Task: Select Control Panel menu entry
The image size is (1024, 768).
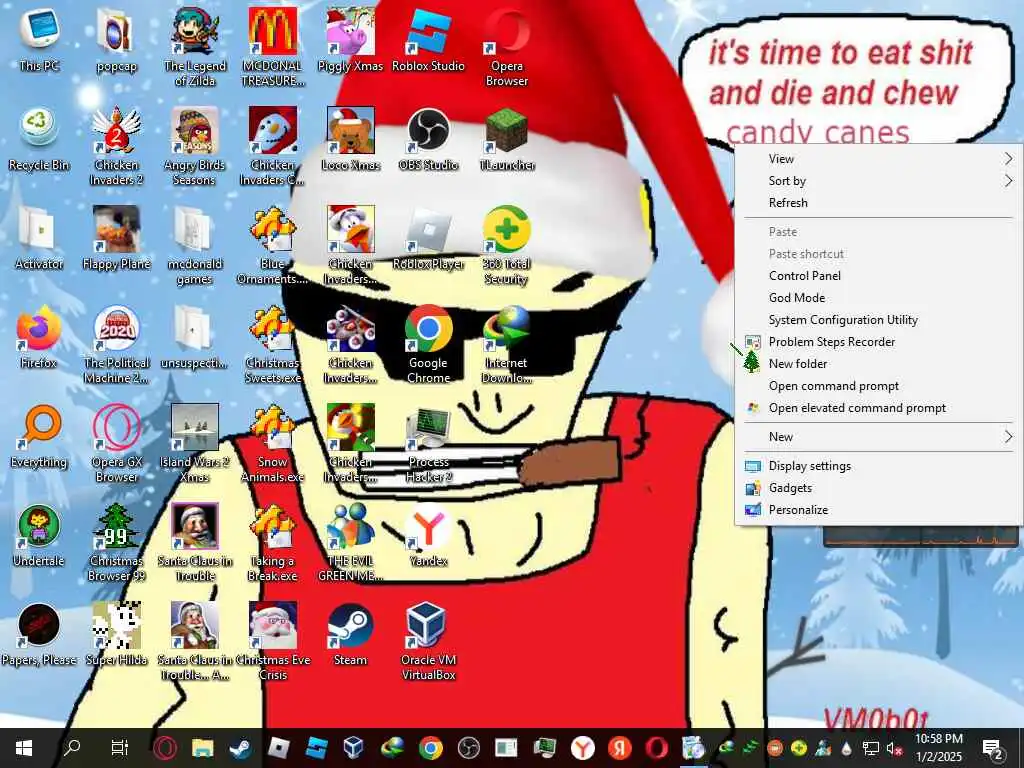Action: pyautogui.click(x=878, y=276)
